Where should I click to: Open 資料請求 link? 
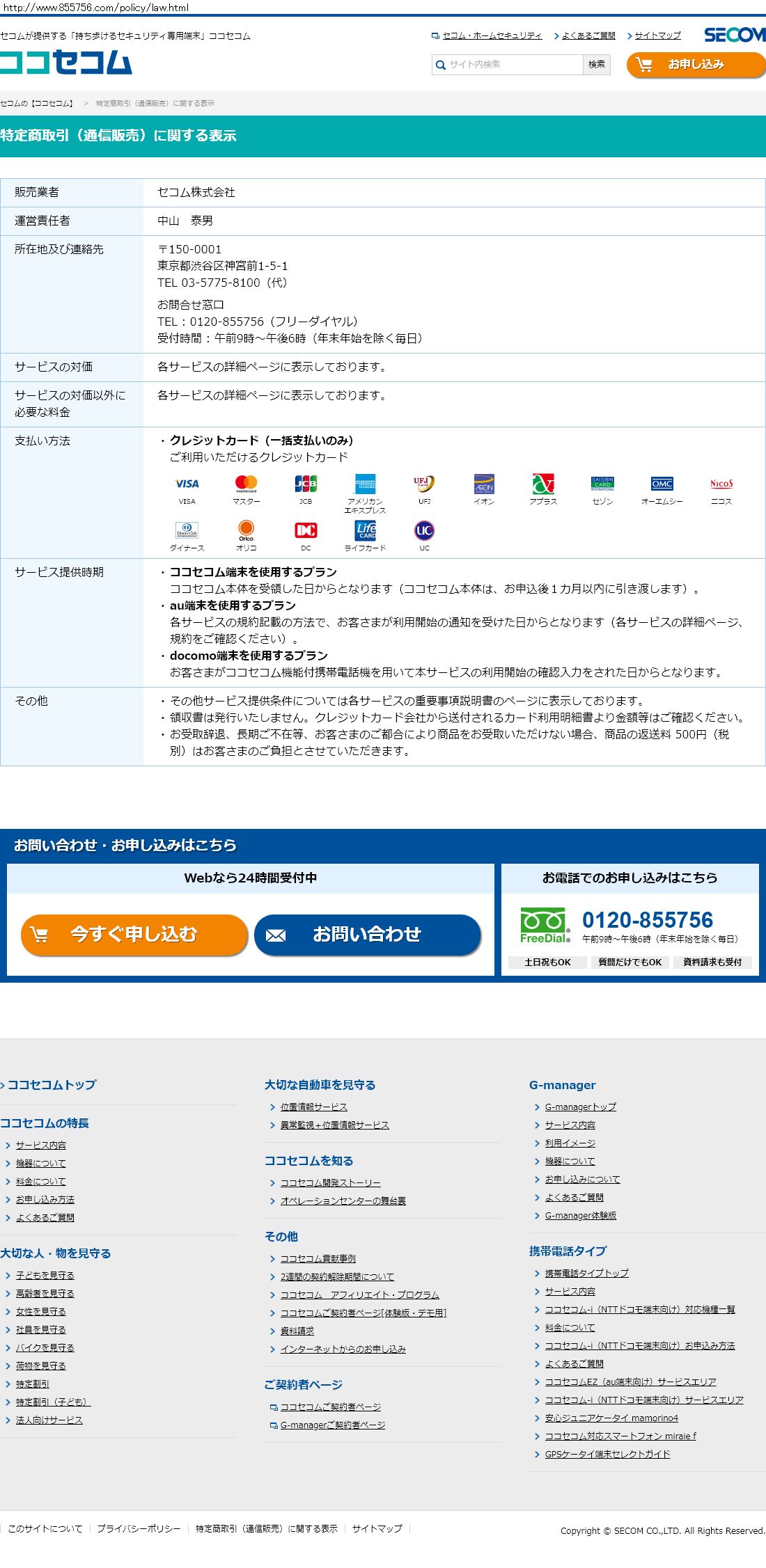coord(297,1331)
